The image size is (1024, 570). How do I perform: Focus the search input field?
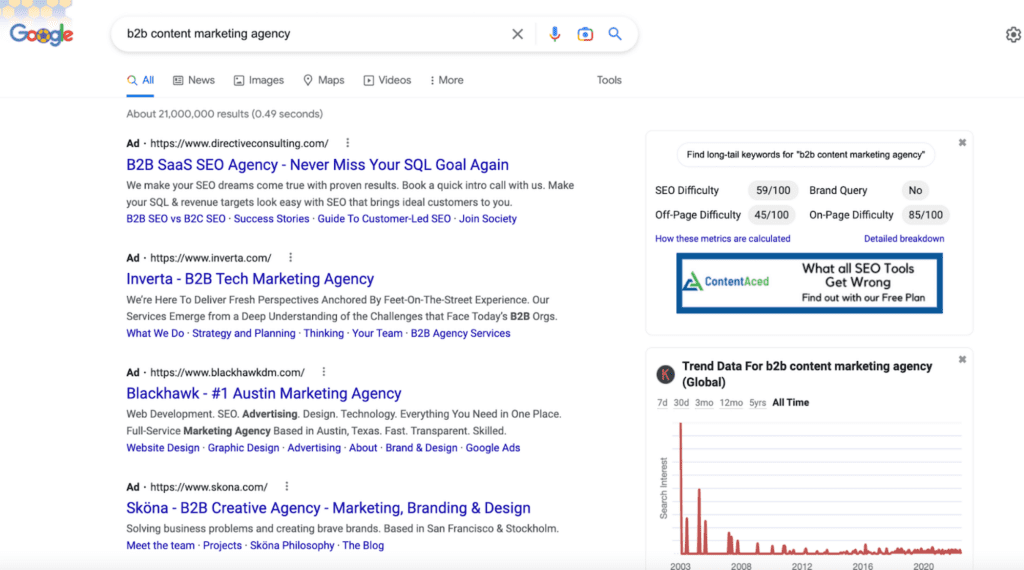313,34
